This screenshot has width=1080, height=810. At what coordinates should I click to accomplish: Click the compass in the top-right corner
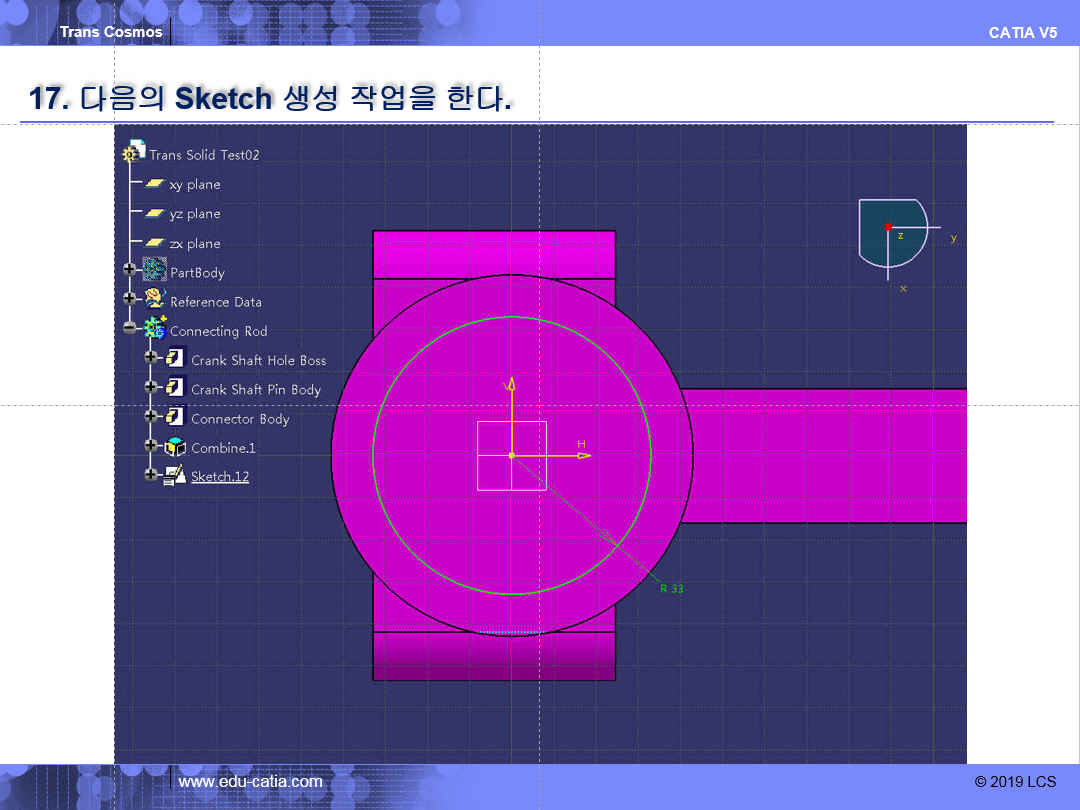(x=891, y=232)
